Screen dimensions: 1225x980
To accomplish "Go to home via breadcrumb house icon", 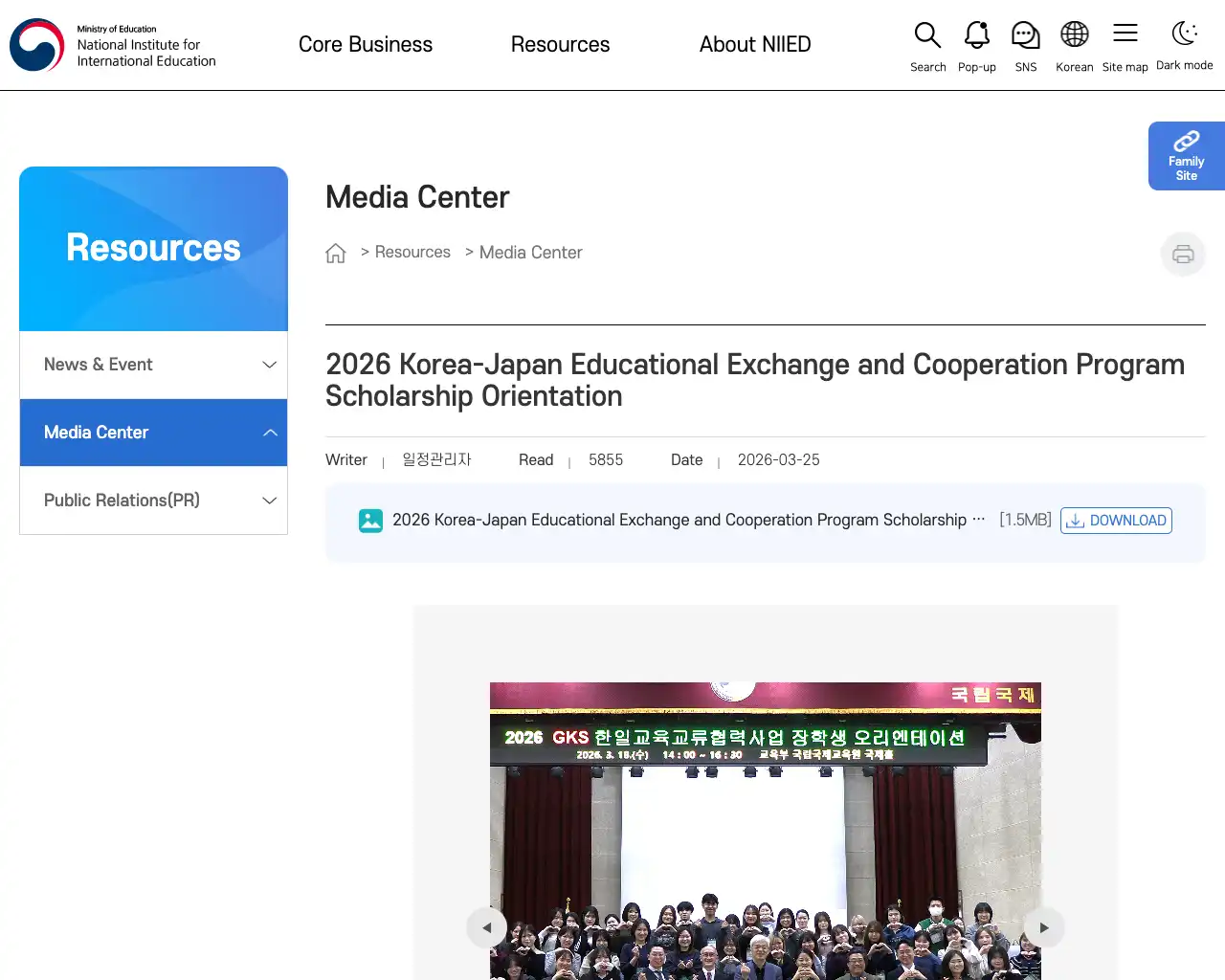I will click(x=336, y=253).
